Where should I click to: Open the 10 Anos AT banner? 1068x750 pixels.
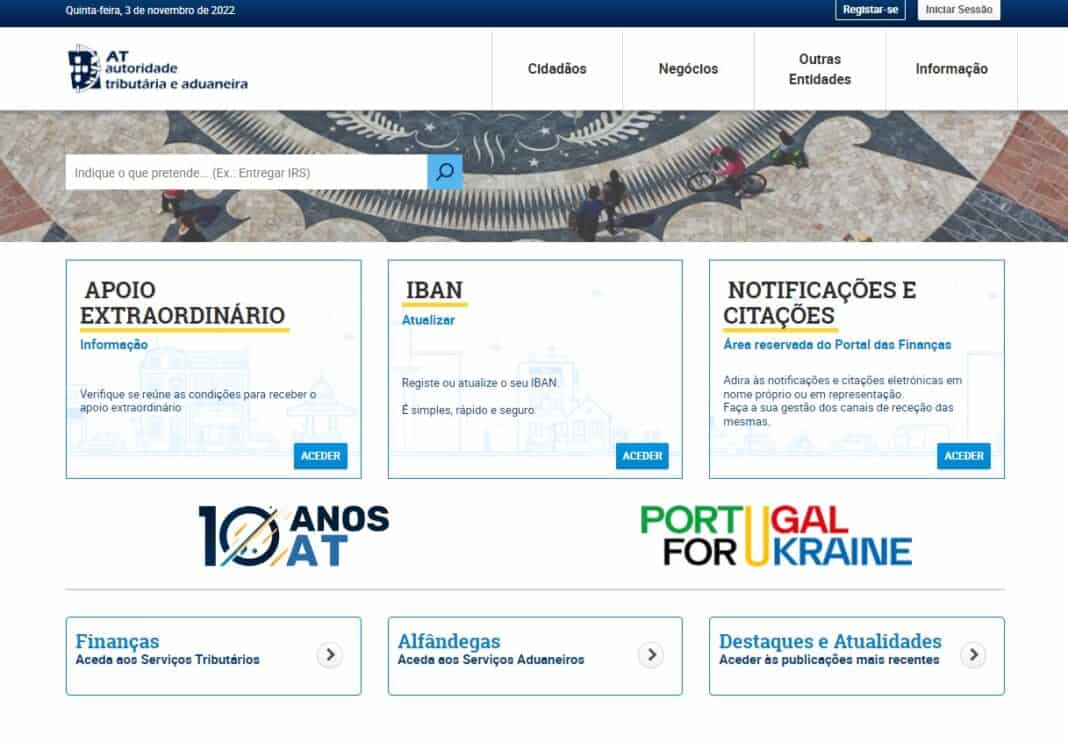pyautogui.click(x=293, y=536)
